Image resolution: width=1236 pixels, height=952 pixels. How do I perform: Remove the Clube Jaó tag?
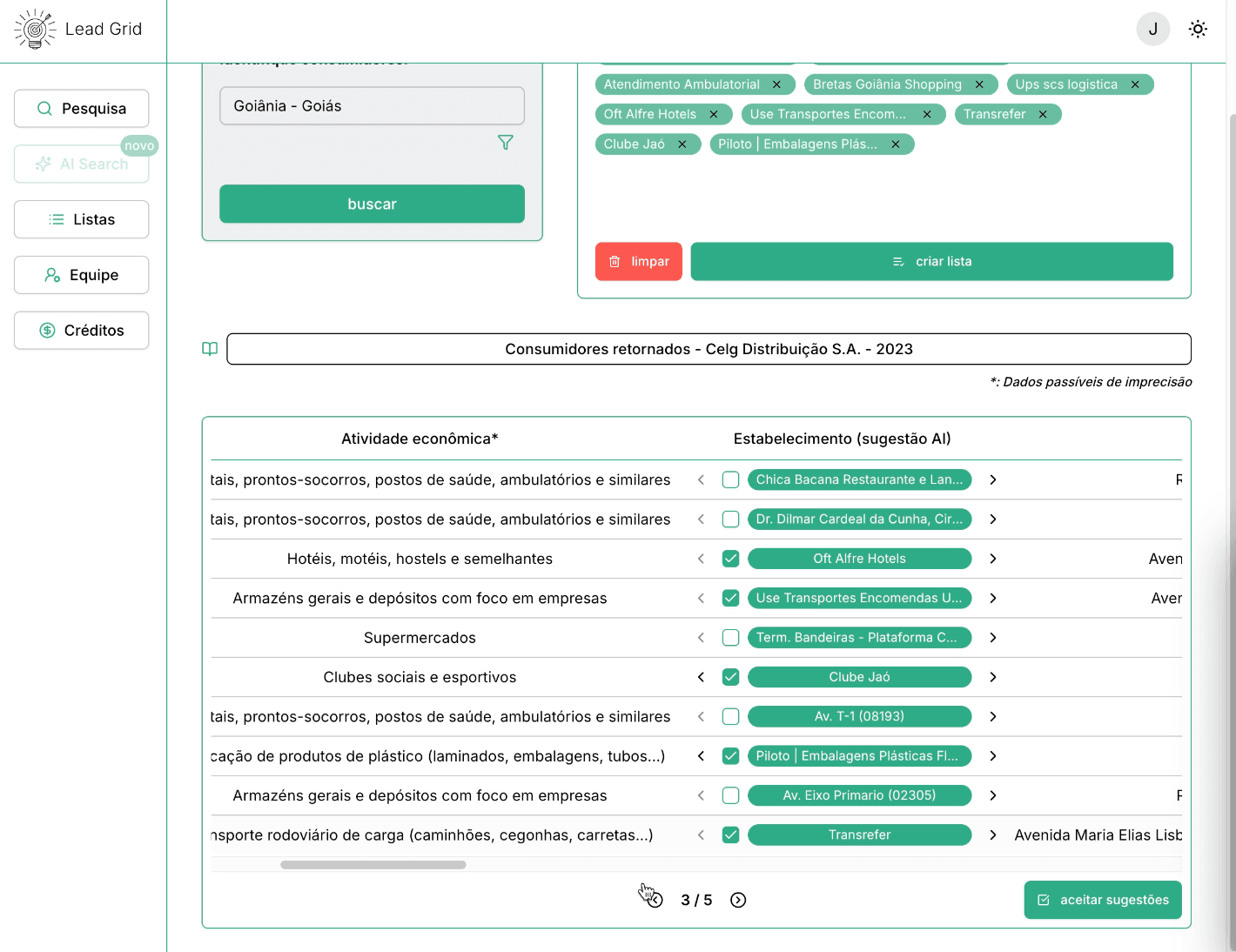(682, 144)
